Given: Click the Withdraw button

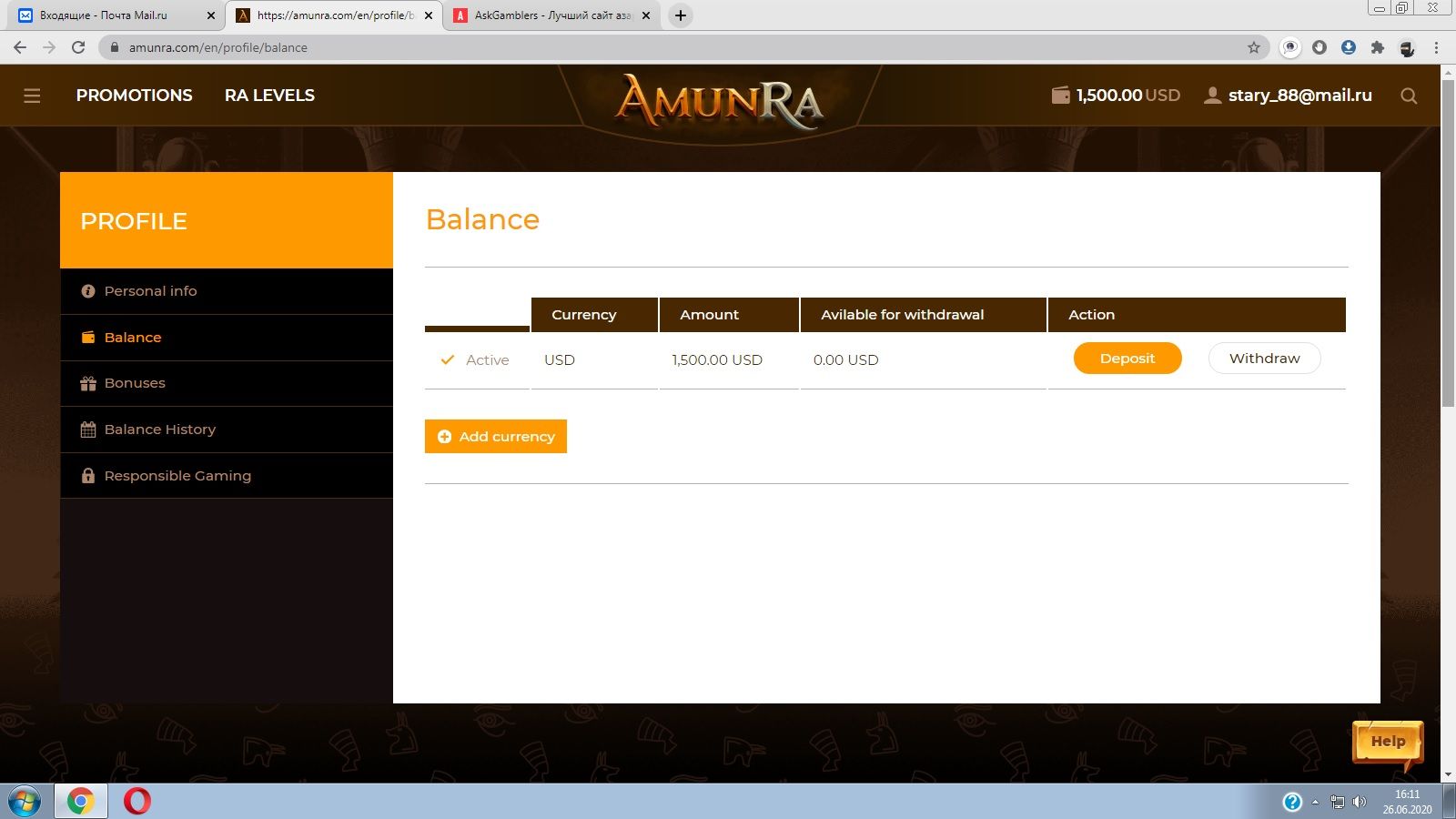Looking at the screenshot, I should click(1264, 359).
